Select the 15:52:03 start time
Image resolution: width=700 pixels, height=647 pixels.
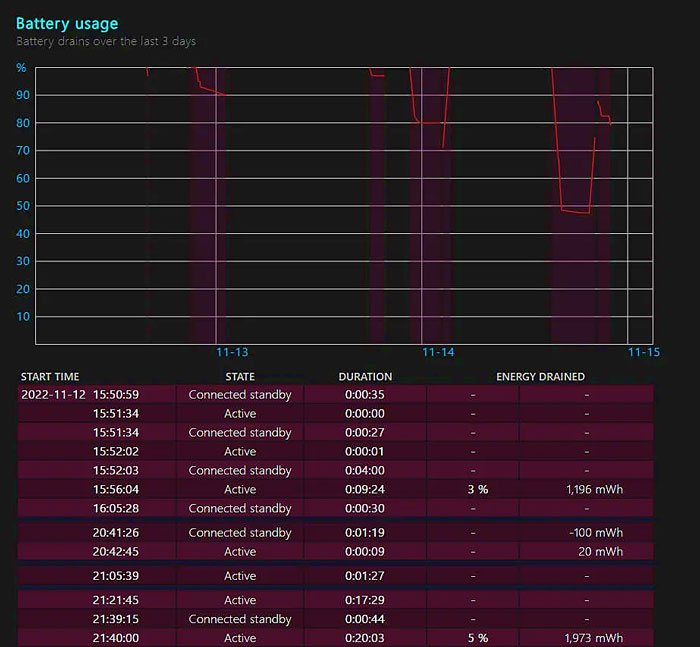(x=116, y=471)
